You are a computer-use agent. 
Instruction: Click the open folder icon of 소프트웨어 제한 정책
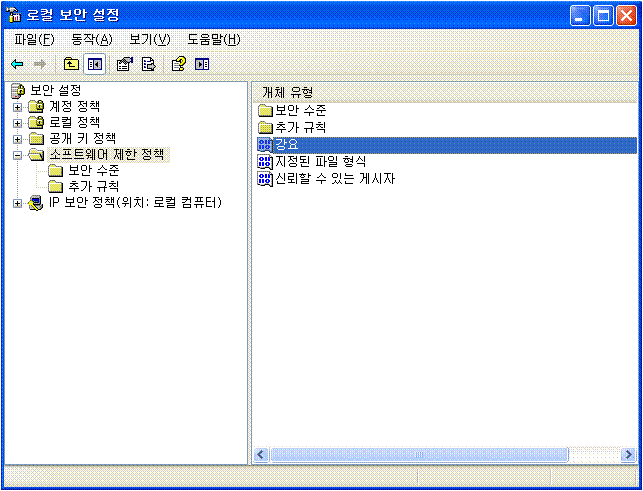[36, 155]
